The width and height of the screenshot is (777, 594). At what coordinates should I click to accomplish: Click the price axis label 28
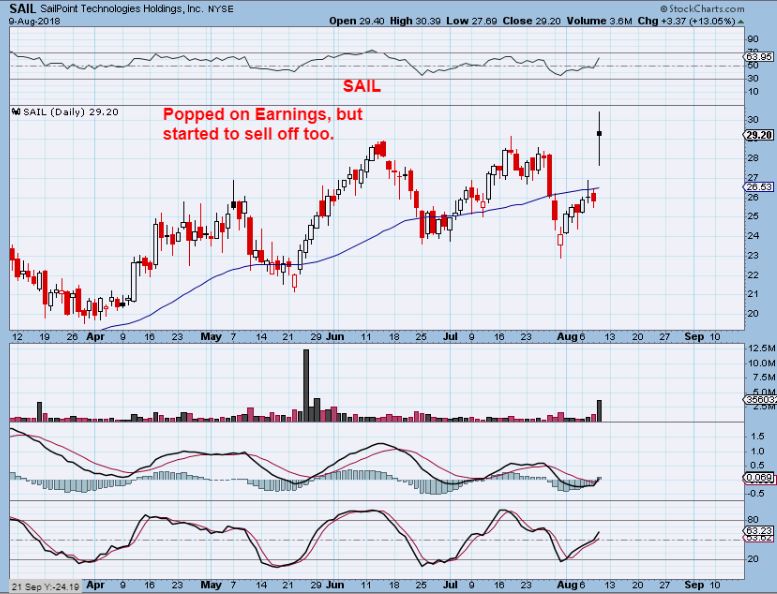753,158
